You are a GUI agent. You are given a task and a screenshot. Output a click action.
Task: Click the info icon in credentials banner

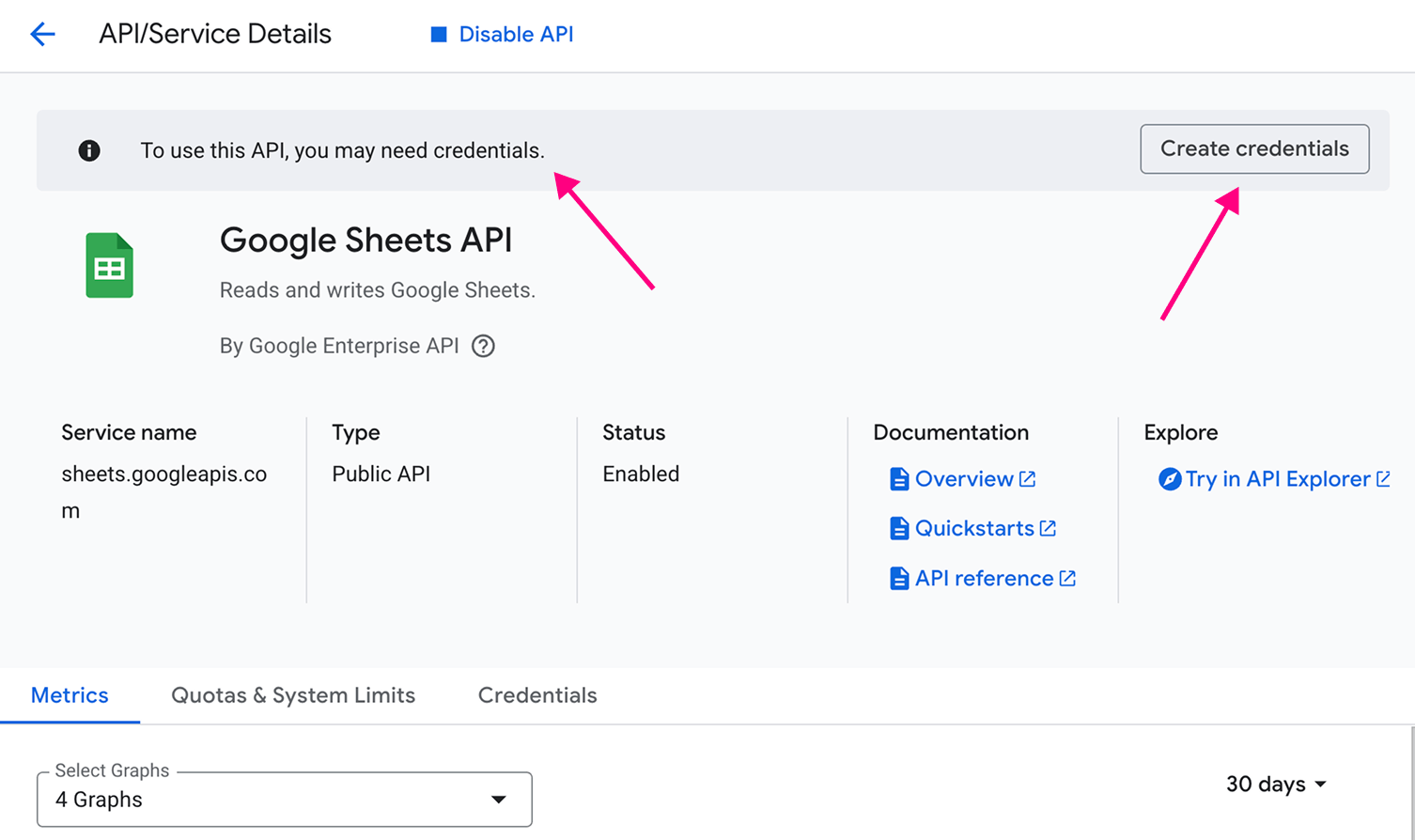click(89, 150)
